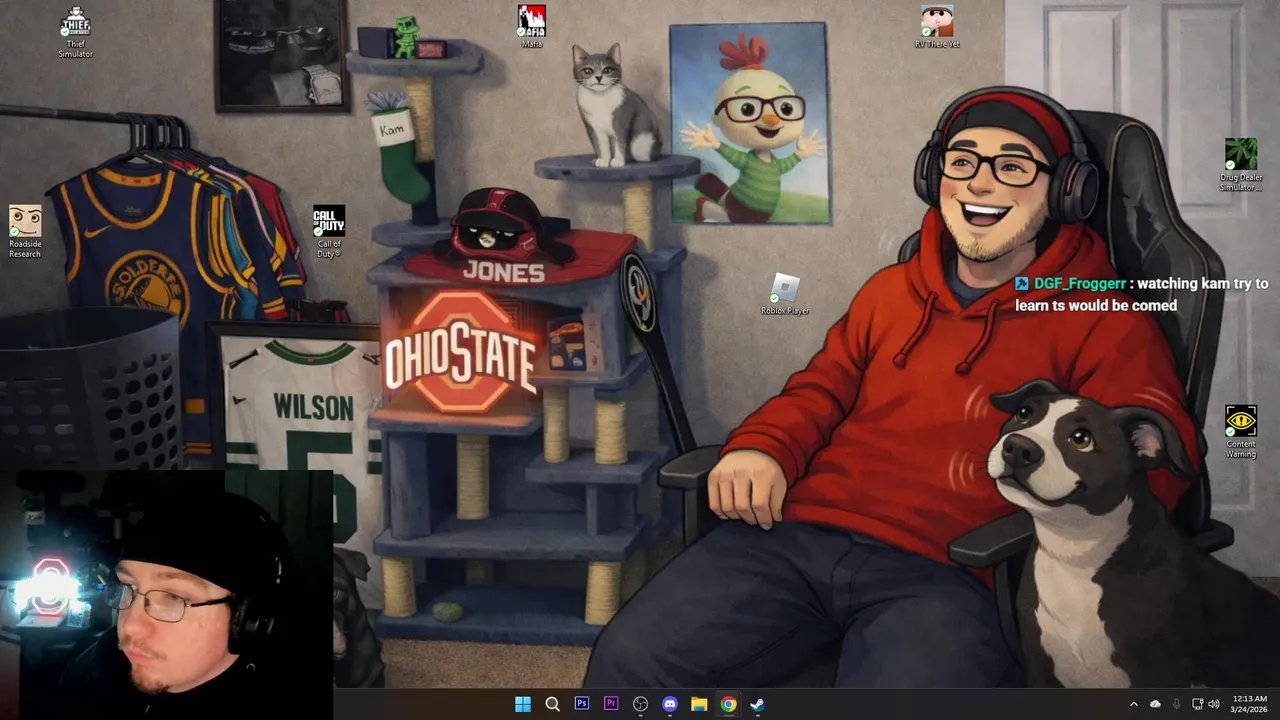This screenshot has height=720, width=1280.
Task: Open the Windows Start menu
Action: pos(522,704)
